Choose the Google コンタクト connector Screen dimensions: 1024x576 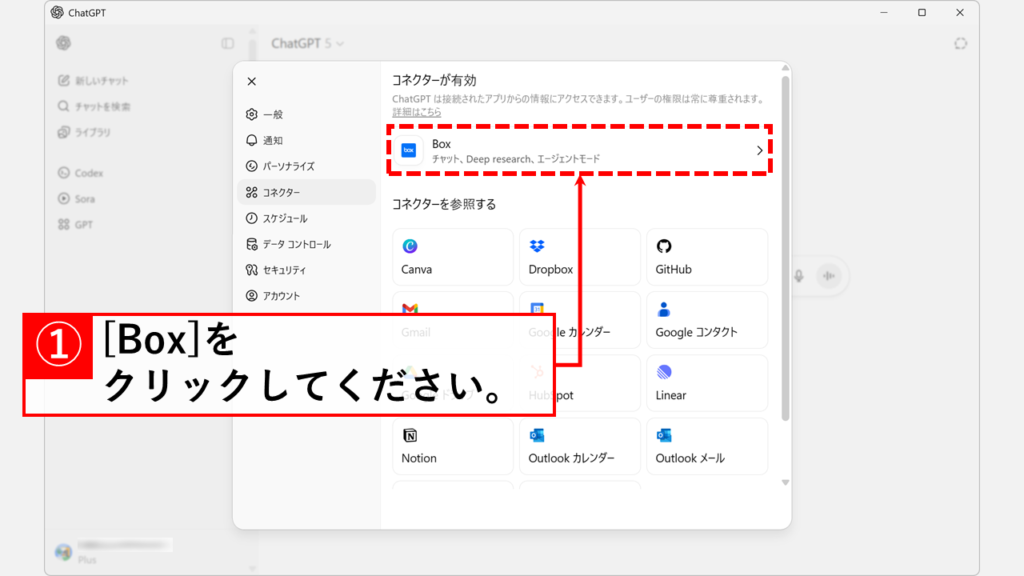707,320
